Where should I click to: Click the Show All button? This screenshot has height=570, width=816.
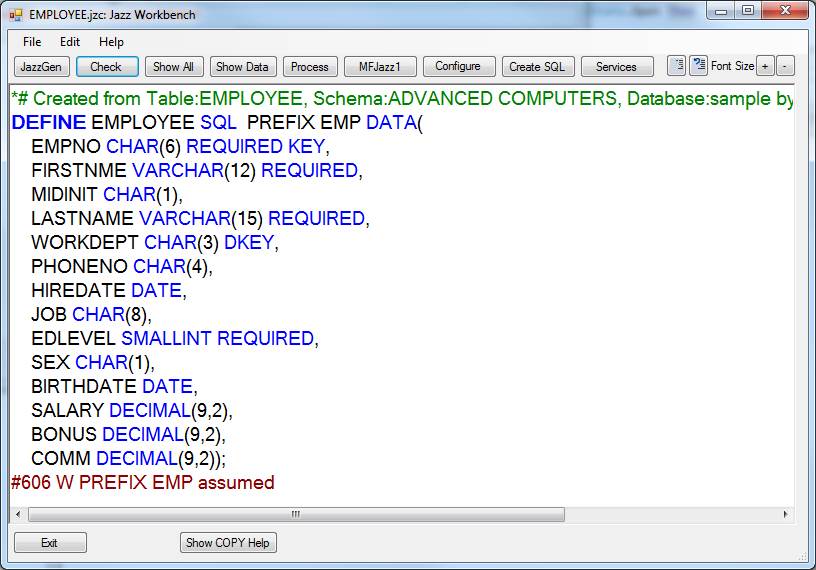point(174,67)
